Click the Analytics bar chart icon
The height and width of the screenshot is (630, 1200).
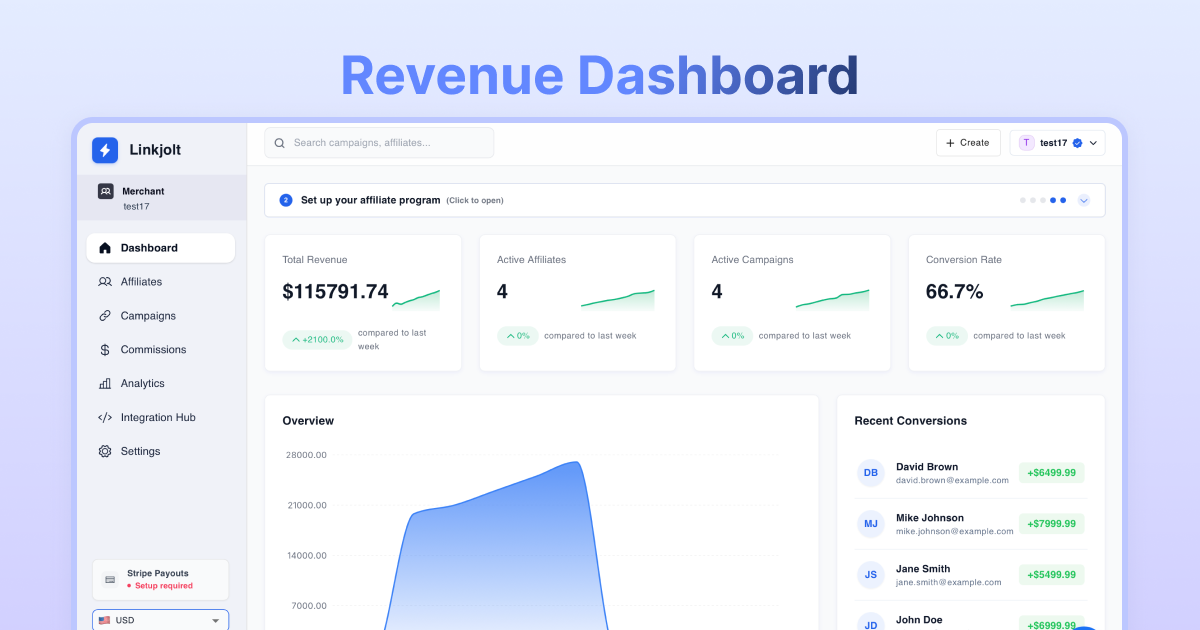[105, 384]
